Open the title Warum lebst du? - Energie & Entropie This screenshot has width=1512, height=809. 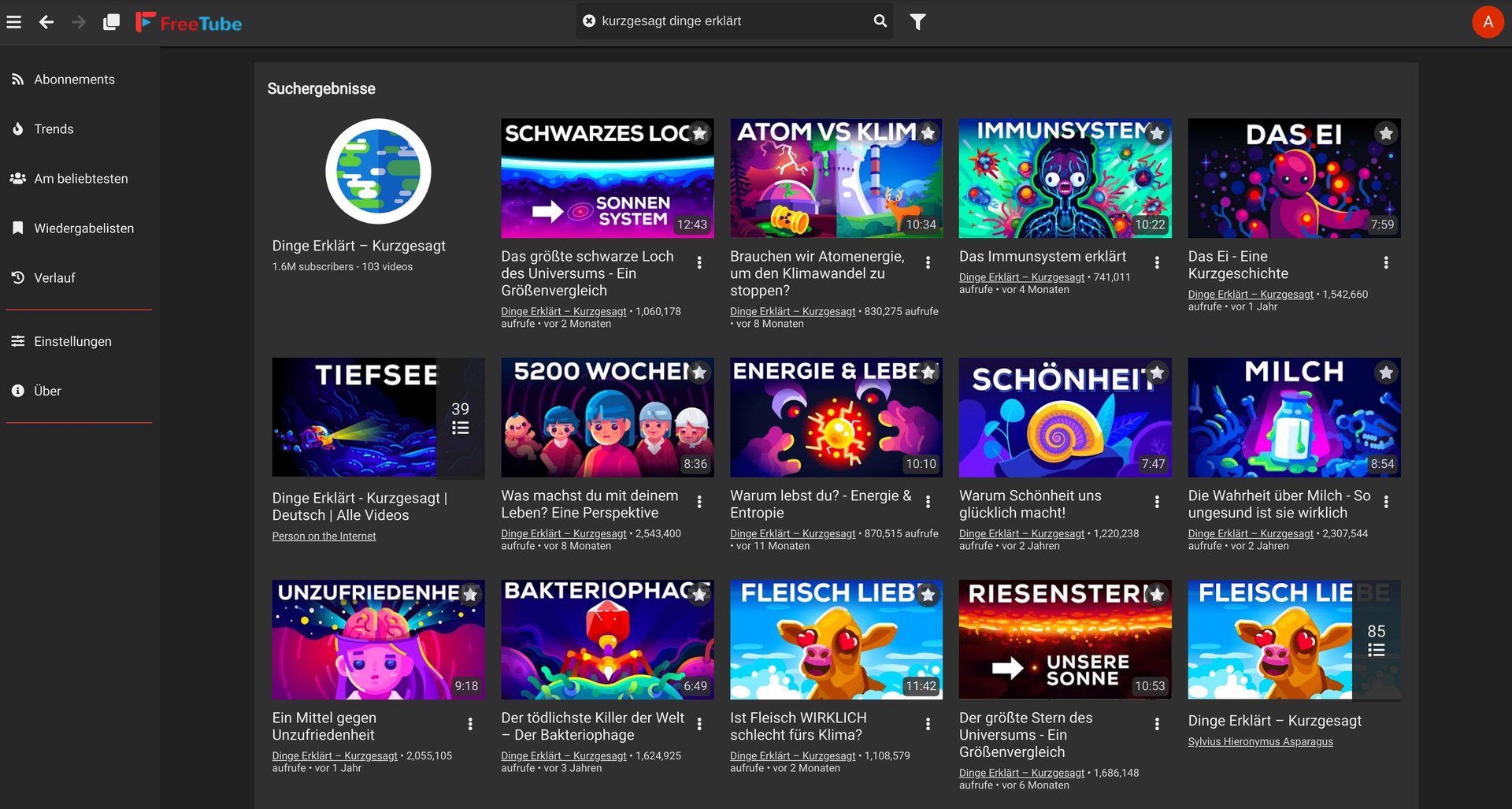click(x=821, y=504)
